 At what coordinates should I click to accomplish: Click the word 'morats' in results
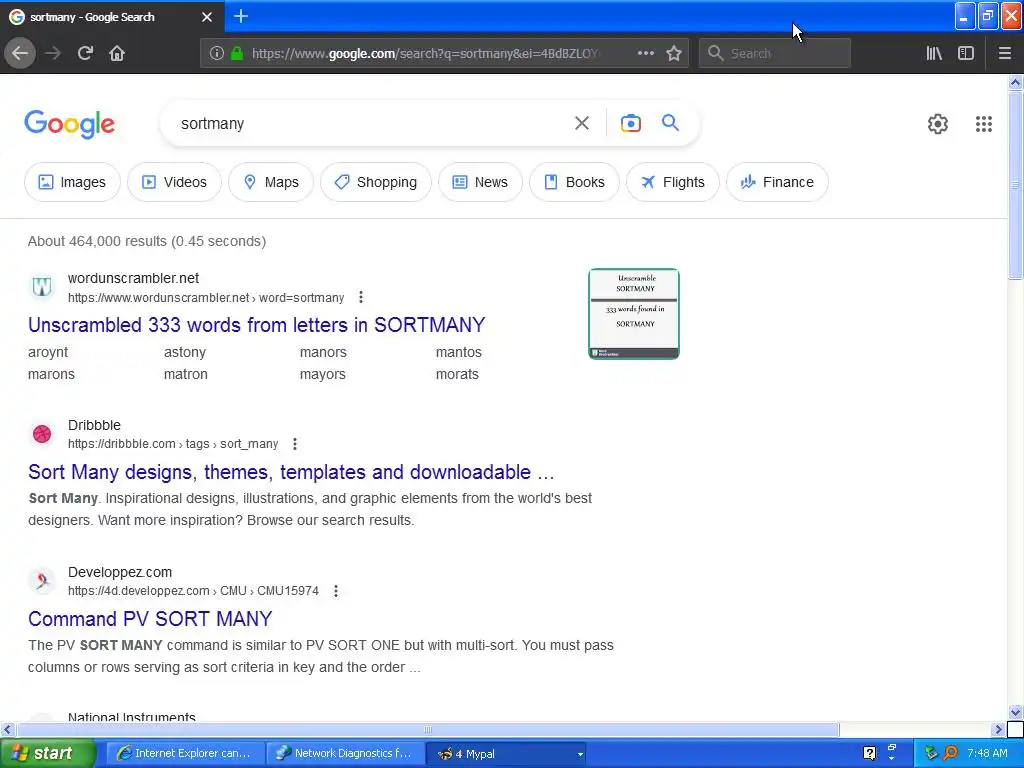pyautogui.click(x=457, y=374)
